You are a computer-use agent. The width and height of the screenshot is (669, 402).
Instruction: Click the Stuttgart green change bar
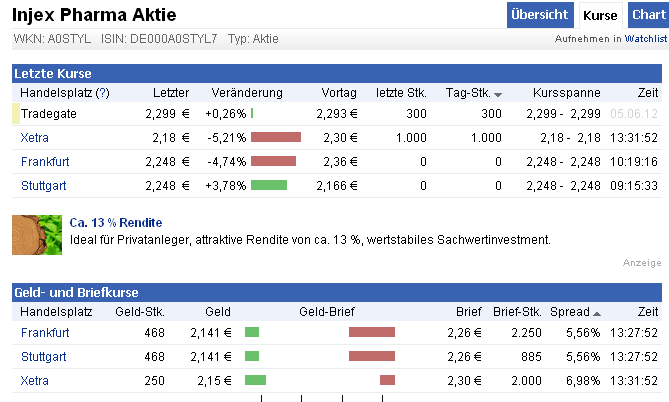[269, 185]
